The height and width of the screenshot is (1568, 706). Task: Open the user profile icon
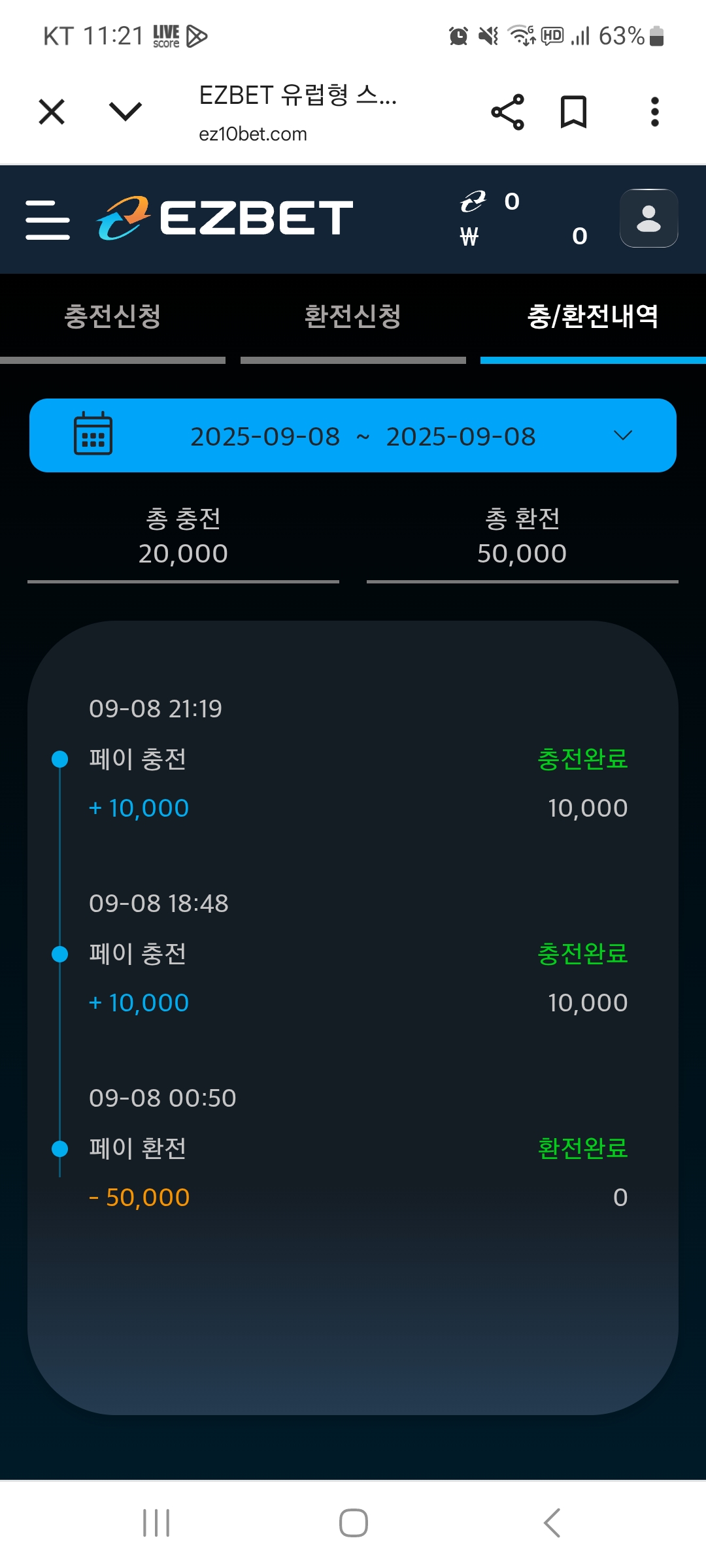point(648,218)
